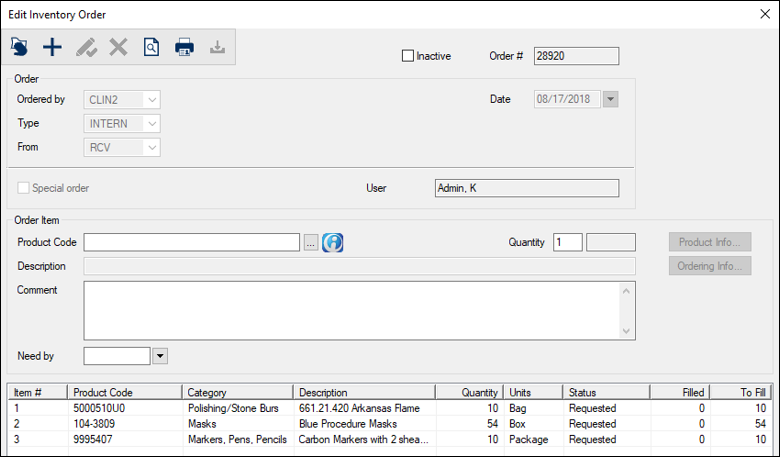Click the plus icon to add new
Screen dimensions: 780x457
(52, 47)
